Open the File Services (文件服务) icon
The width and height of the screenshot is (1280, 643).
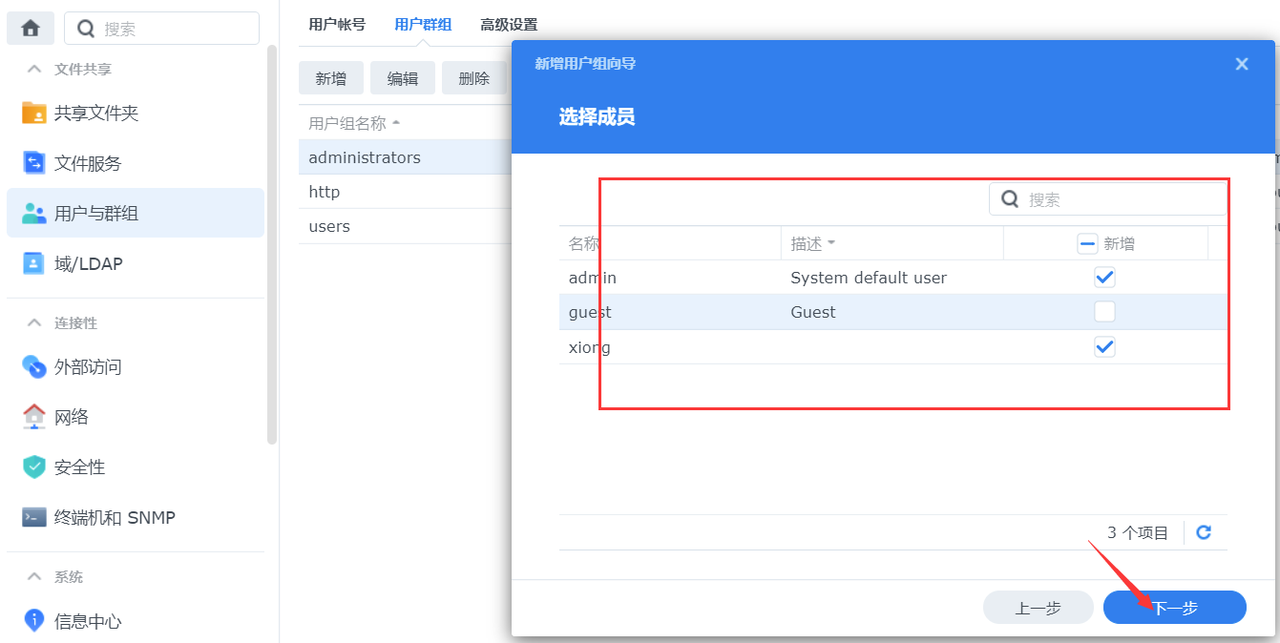34,163
